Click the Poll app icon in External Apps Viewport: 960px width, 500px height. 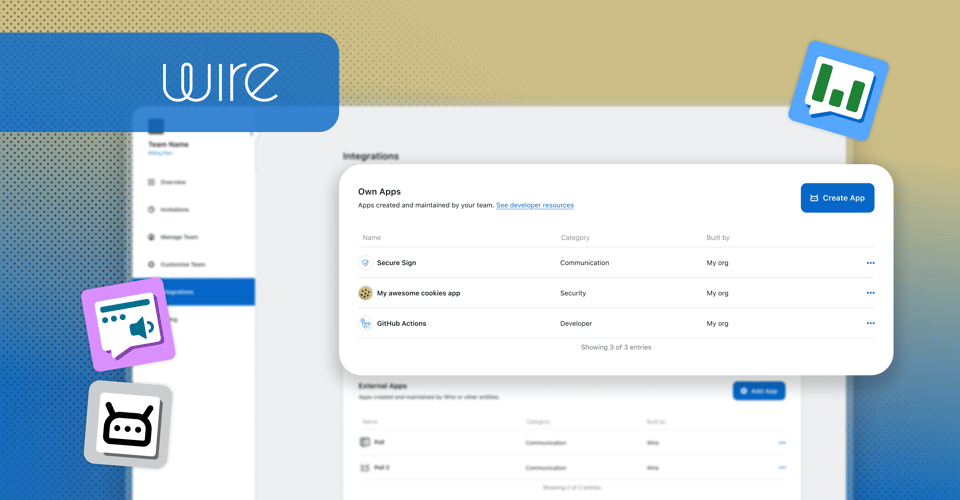pos(365,442)
